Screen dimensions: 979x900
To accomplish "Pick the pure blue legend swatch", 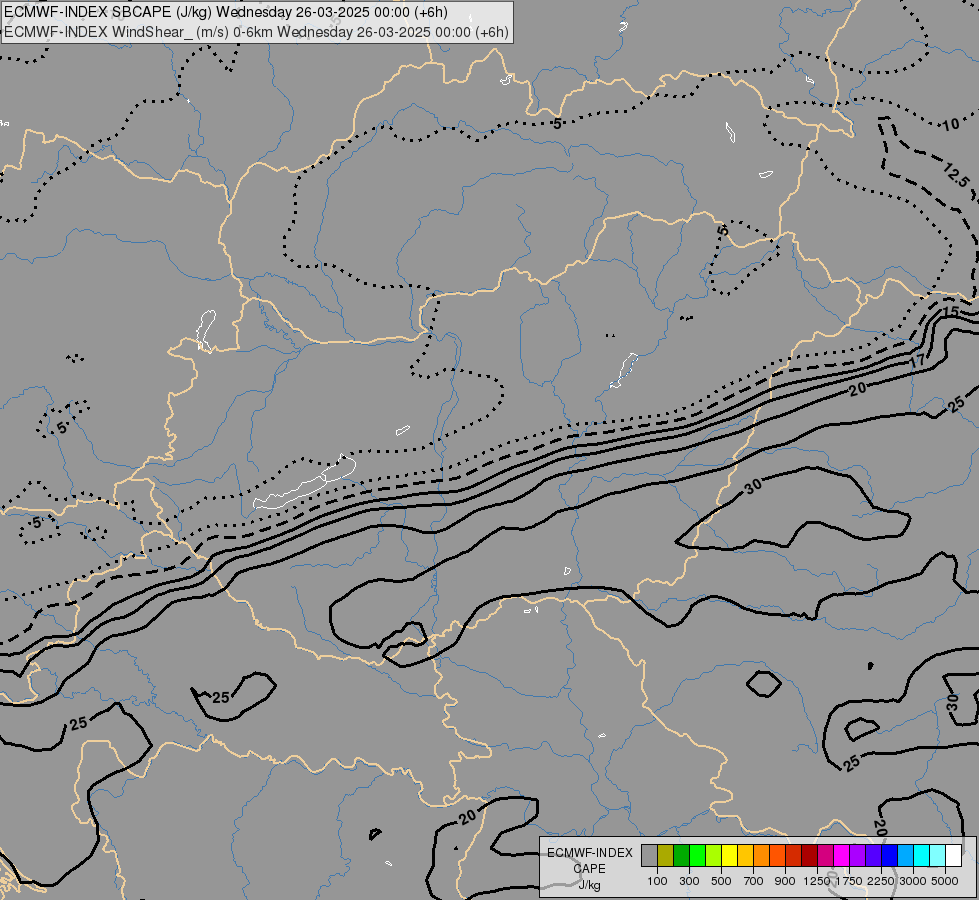I will click(x=890, y=856).
